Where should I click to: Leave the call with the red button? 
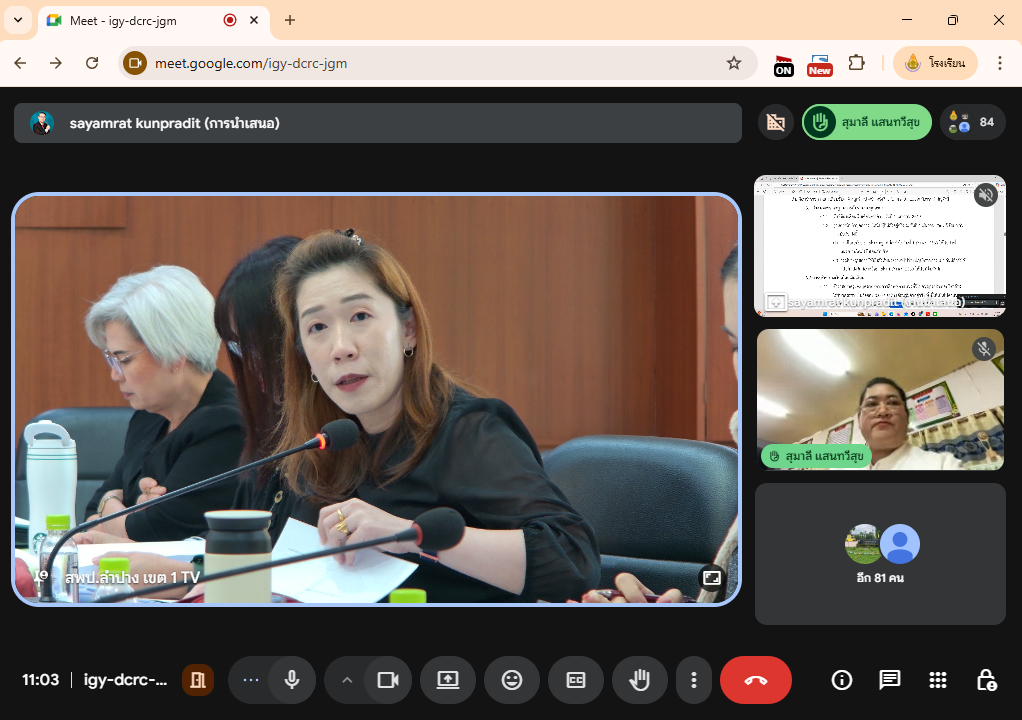click(756, 680)
